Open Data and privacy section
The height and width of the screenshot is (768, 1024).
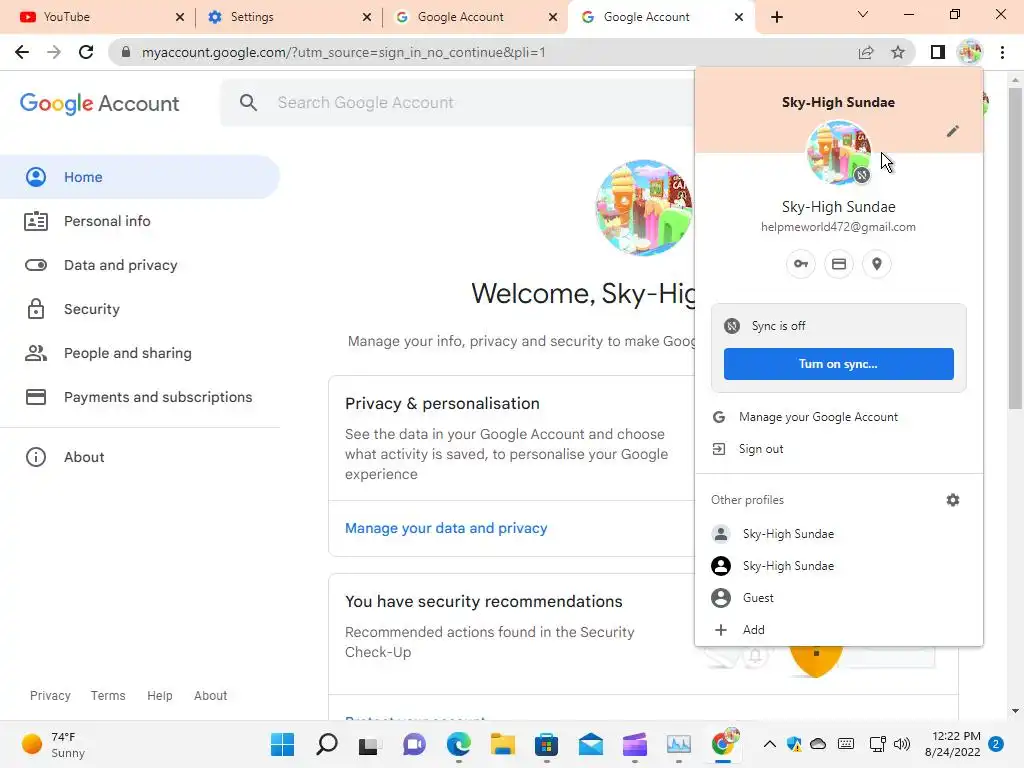click(140, 265)
